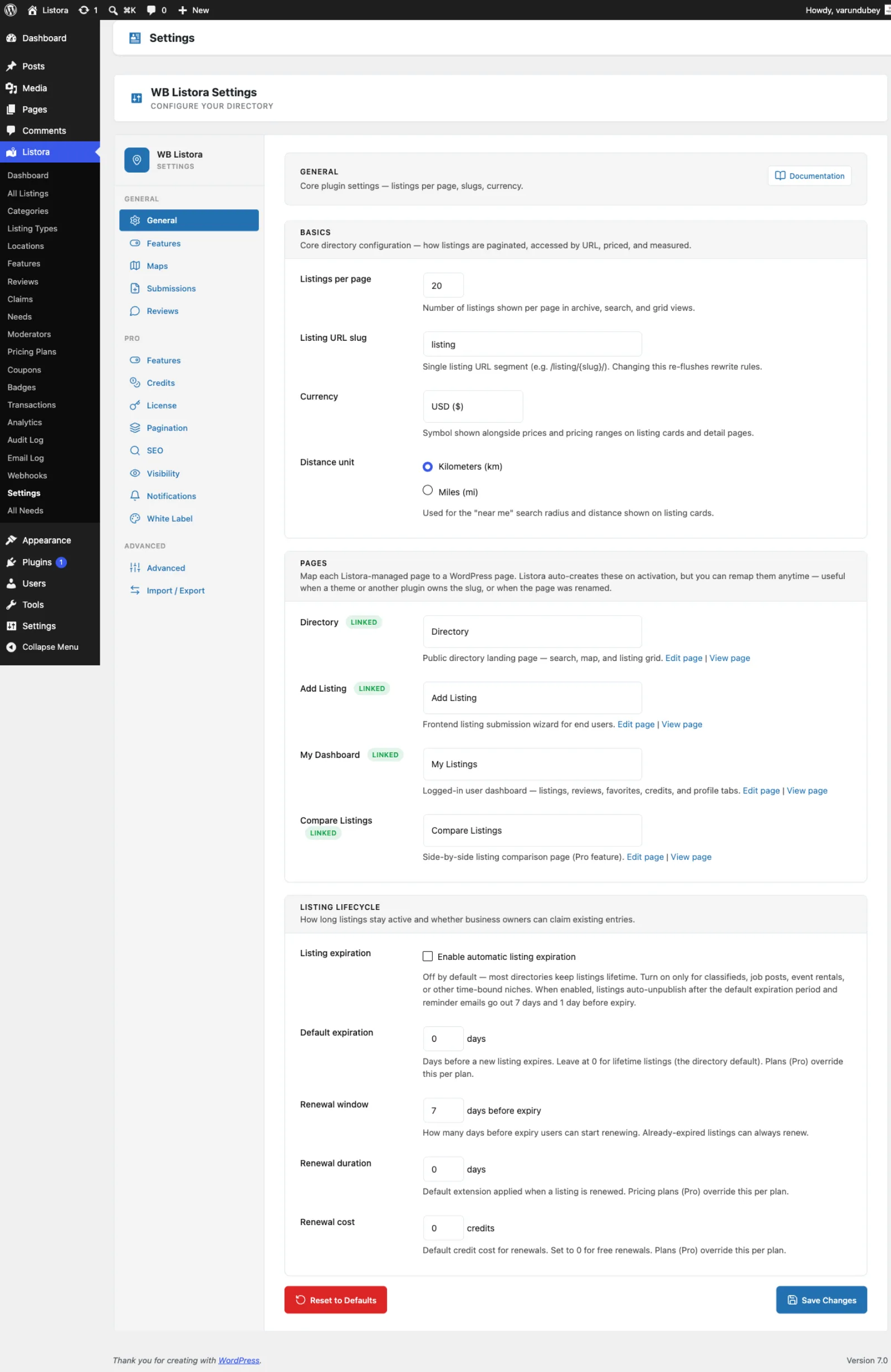Viewport: 891px width, 1372px height.
Task: Click the WordPress link in footer
Action: 239,1360
